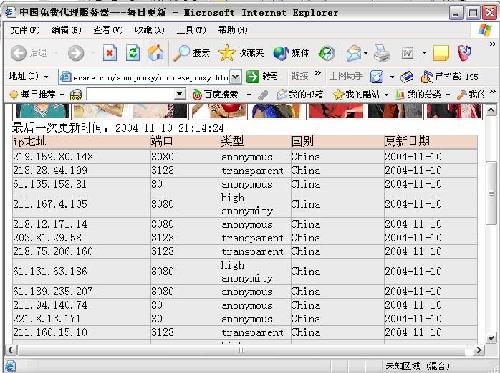The image size is (500, 373).
Task: Expand the Links bar overflow chevron
Action: (318, 73)
